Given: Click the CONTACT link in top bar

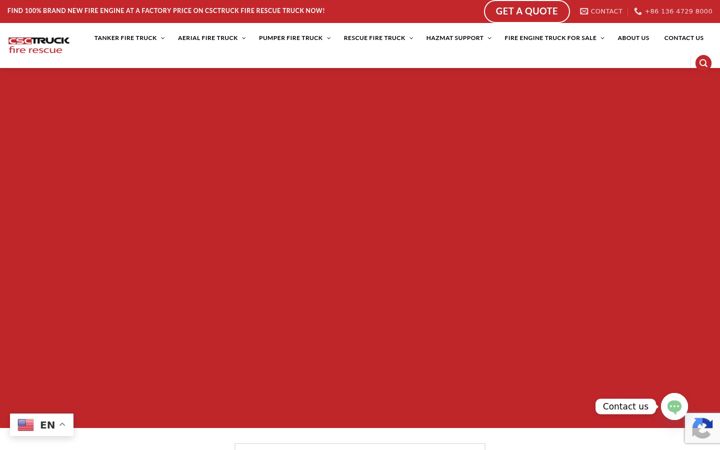Looking at the screenshot, I should (606, 11).
